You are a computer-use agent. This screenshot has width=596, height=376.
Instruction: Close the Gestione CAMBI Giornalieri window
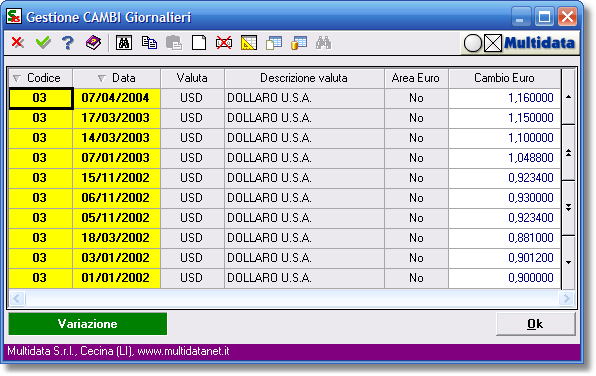coord(567,17)
